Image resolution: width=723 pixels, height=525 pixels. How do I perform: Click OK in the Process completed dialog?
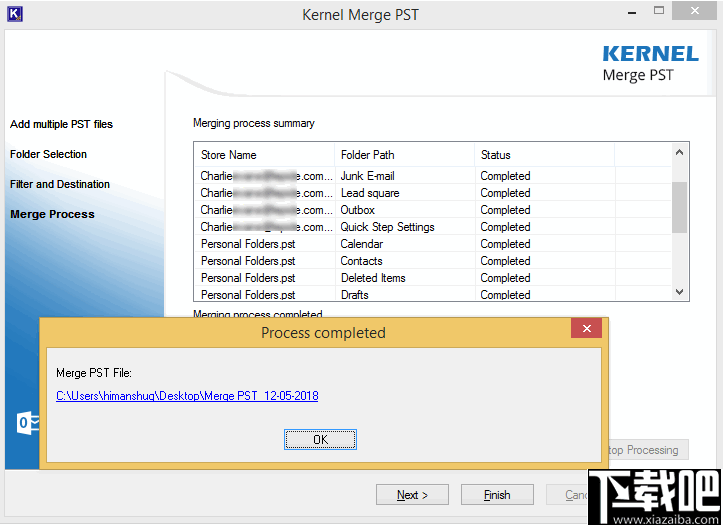(x=320, y=439)
